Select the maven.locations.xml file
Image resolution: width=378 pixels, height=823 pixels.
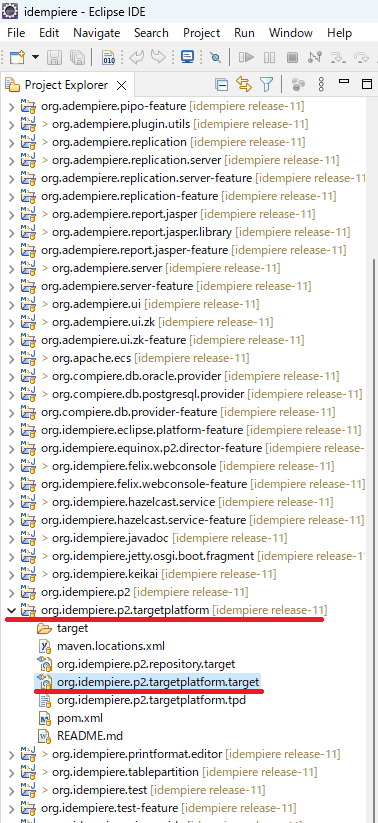point(111,646)
